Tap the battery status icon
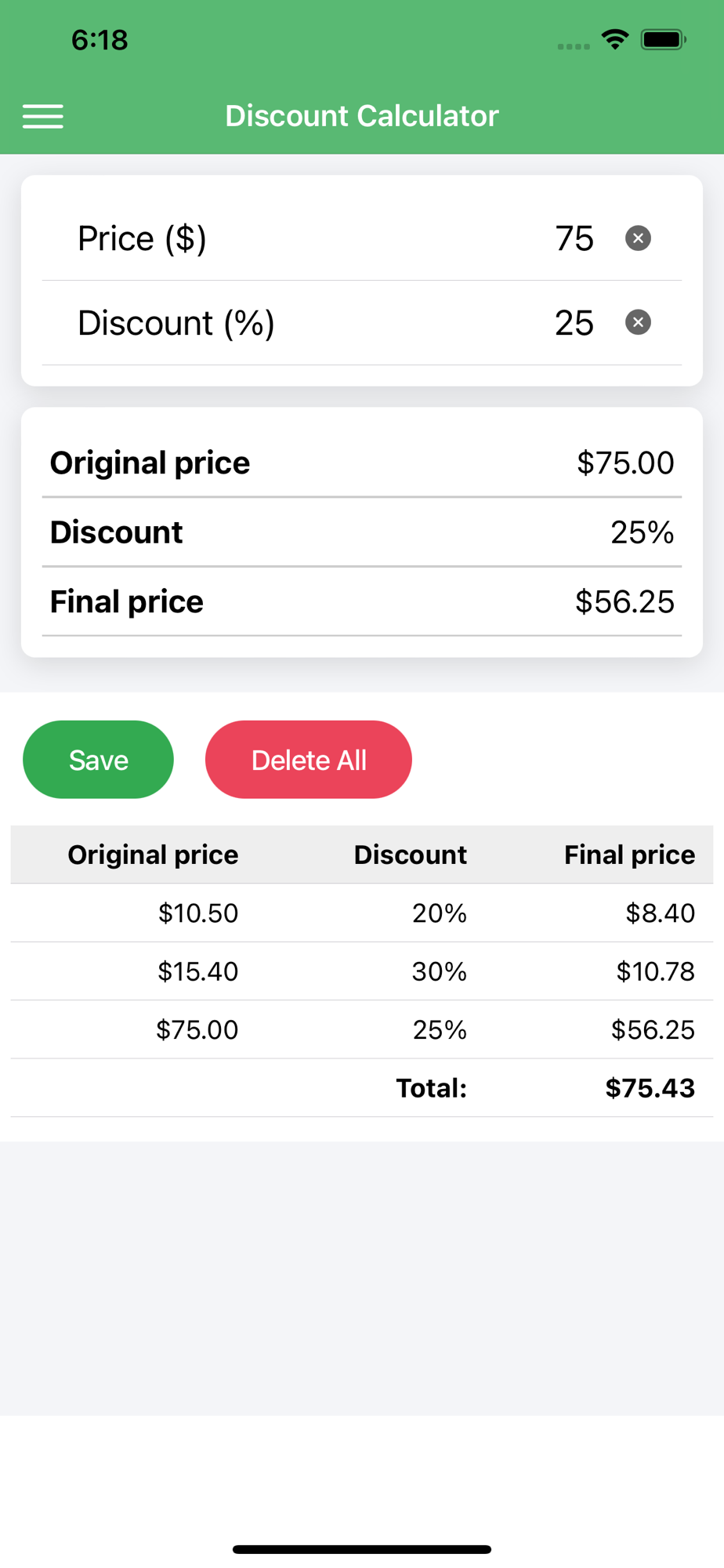The image size is (724, 1568). (663, 39)
